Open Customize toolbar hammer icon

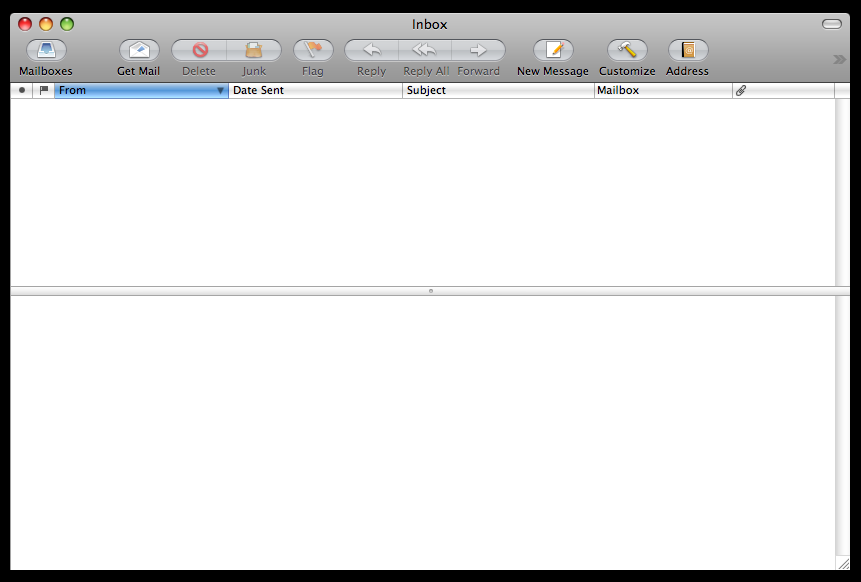(627, 50)
